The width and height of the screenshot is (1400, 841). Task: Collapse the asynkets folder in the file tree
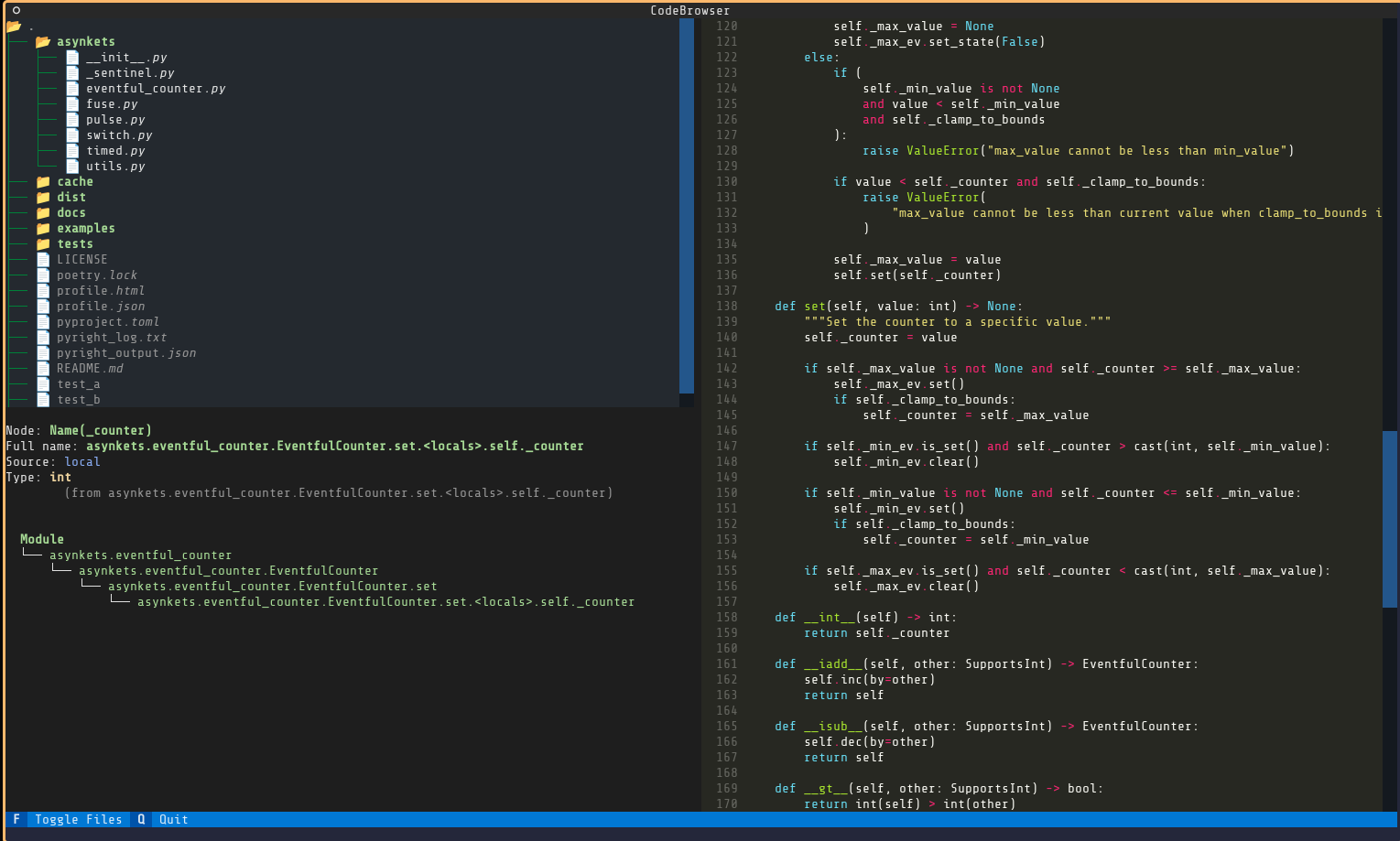pos(86,41)
